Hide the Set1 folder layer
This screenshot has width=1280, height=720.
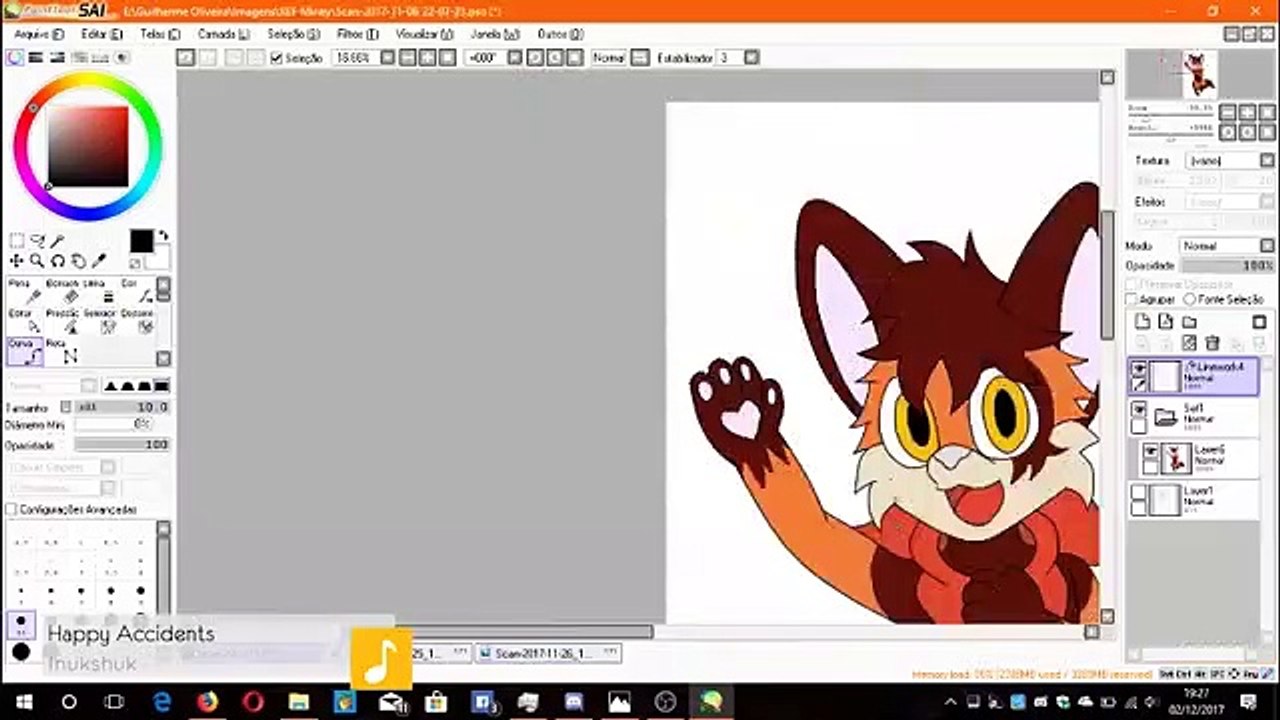point(1139,409)
